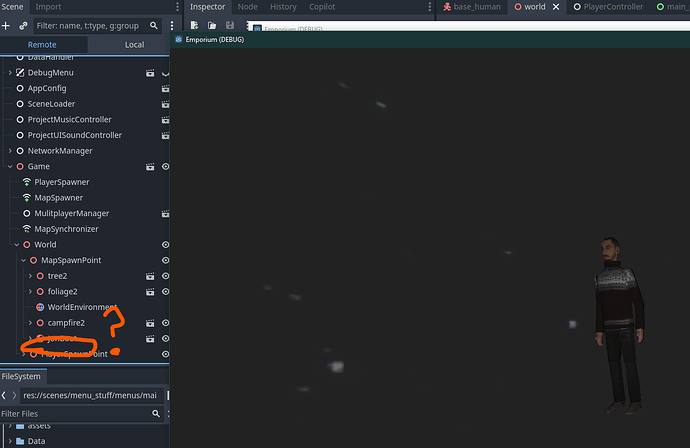Click the save resource floppy icon in Inspector
Image resolution: width=690 pixels, height=448 pixels.
point(230,25)
